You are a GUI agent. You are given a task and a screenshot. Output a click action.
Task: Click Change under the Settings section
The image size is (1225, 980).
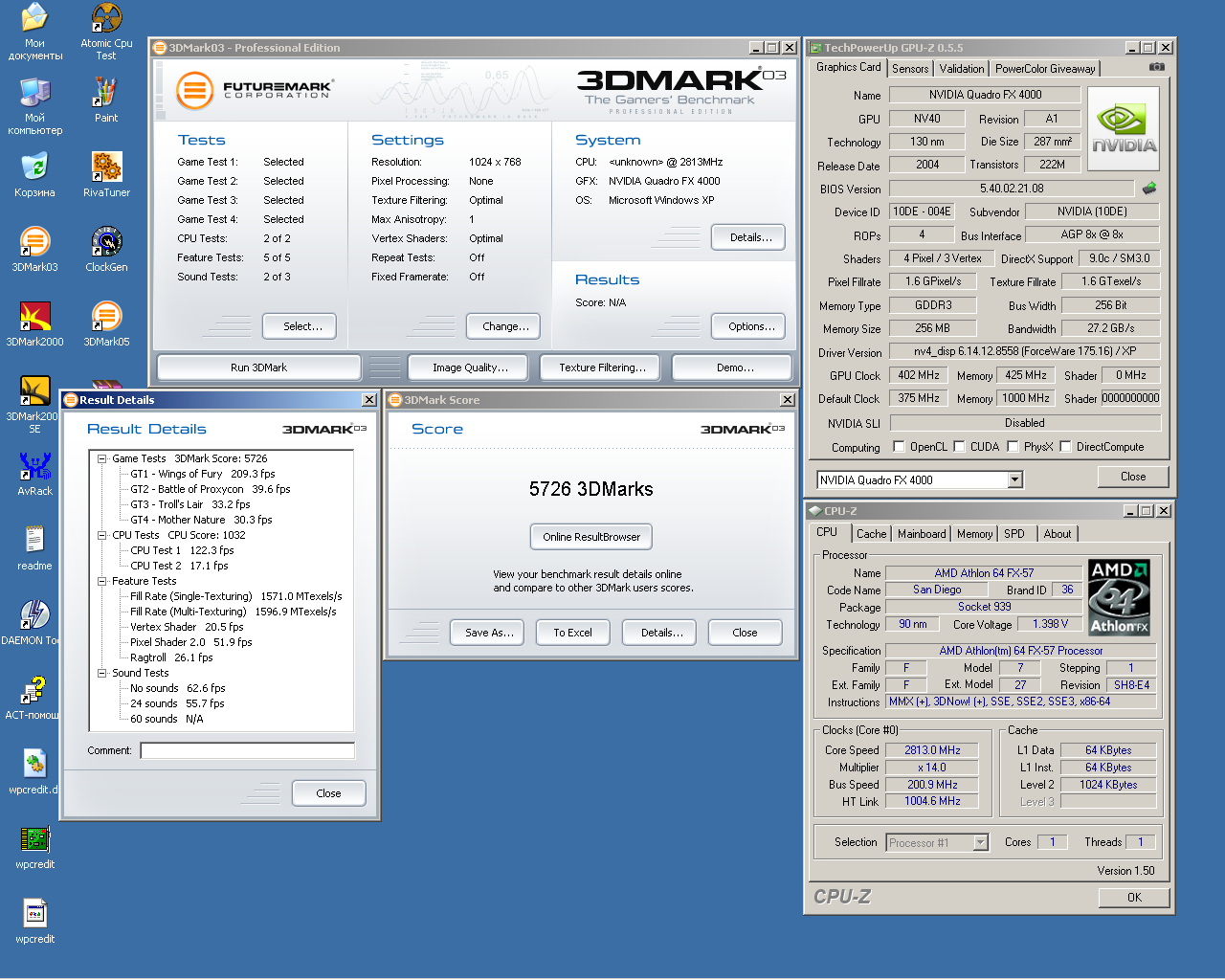point(505,326)
